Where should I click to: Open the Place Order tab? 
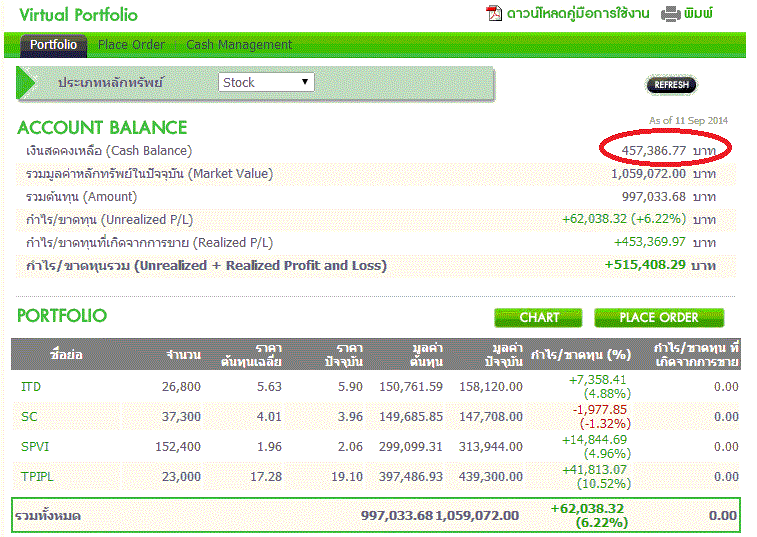click(x=131, y=45)
